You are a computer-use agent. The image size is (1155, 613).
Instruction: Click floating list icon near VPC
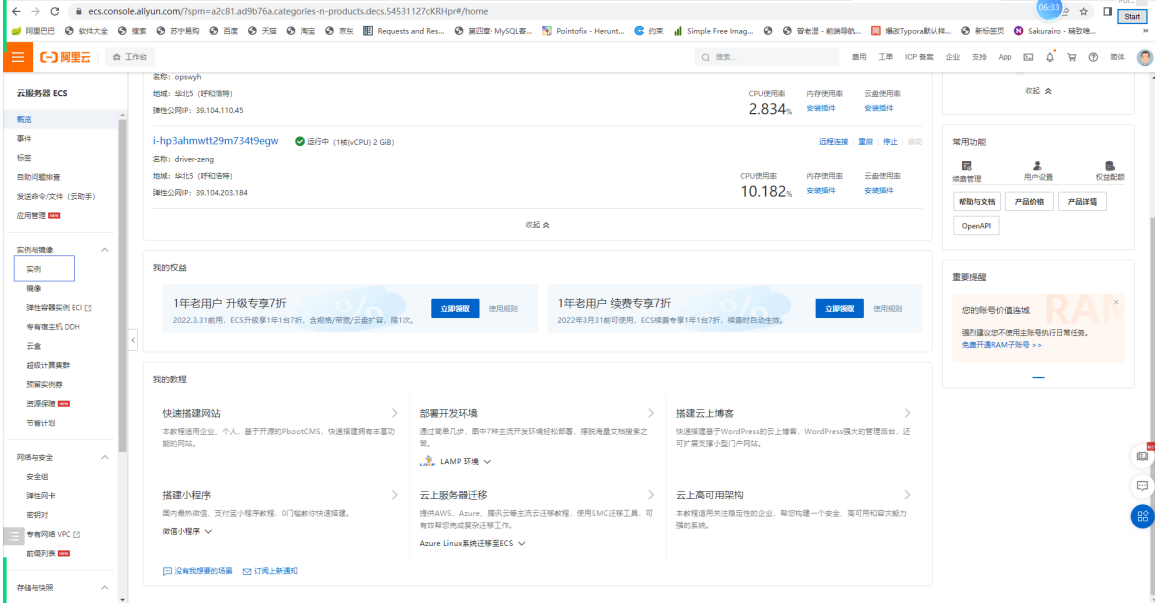(13, 536)
